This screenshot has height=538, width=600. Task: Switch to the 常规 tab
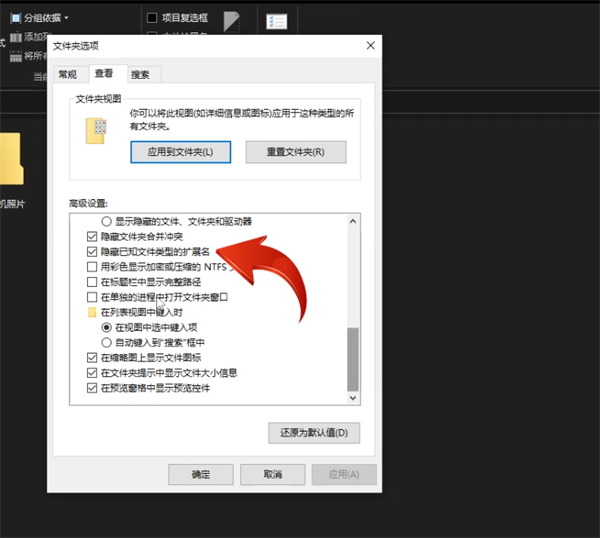coord(67,74)
